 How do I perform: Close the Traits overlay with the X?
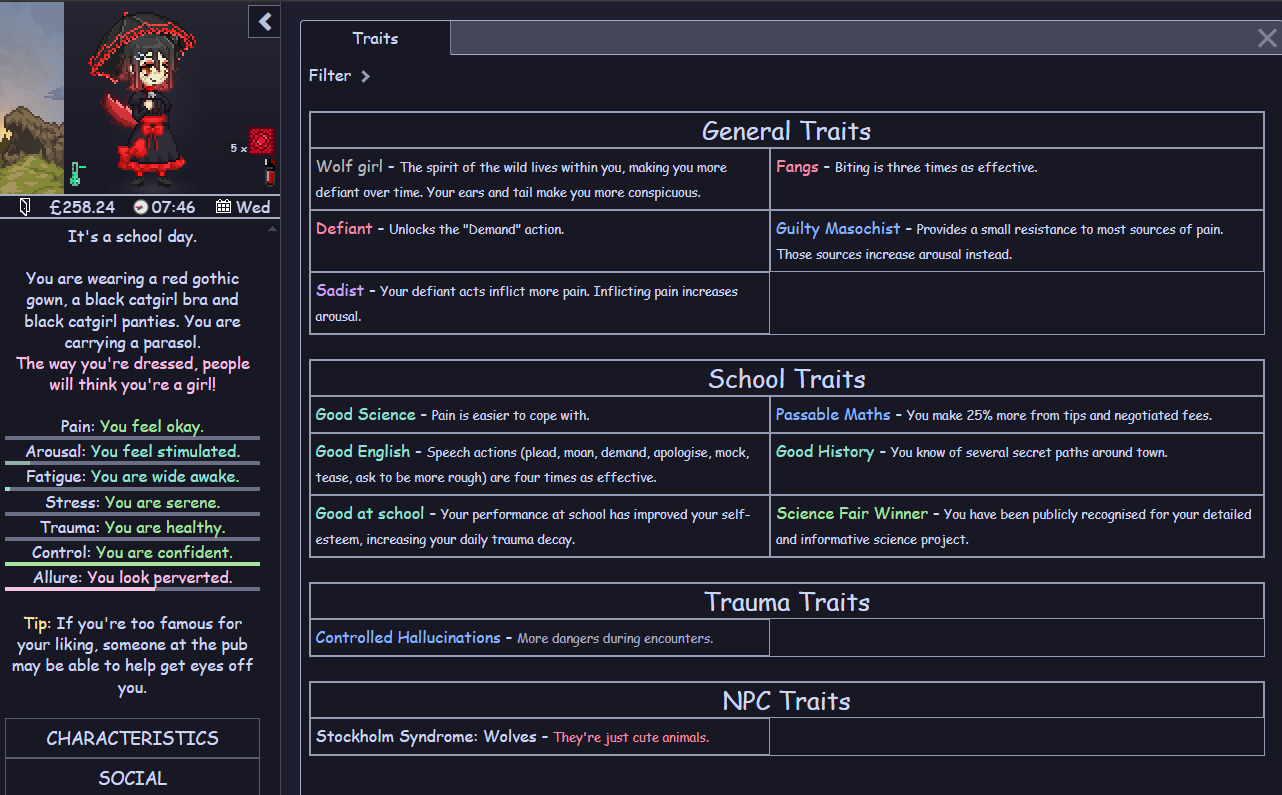pyautogui.click(x=1267, y=39)
